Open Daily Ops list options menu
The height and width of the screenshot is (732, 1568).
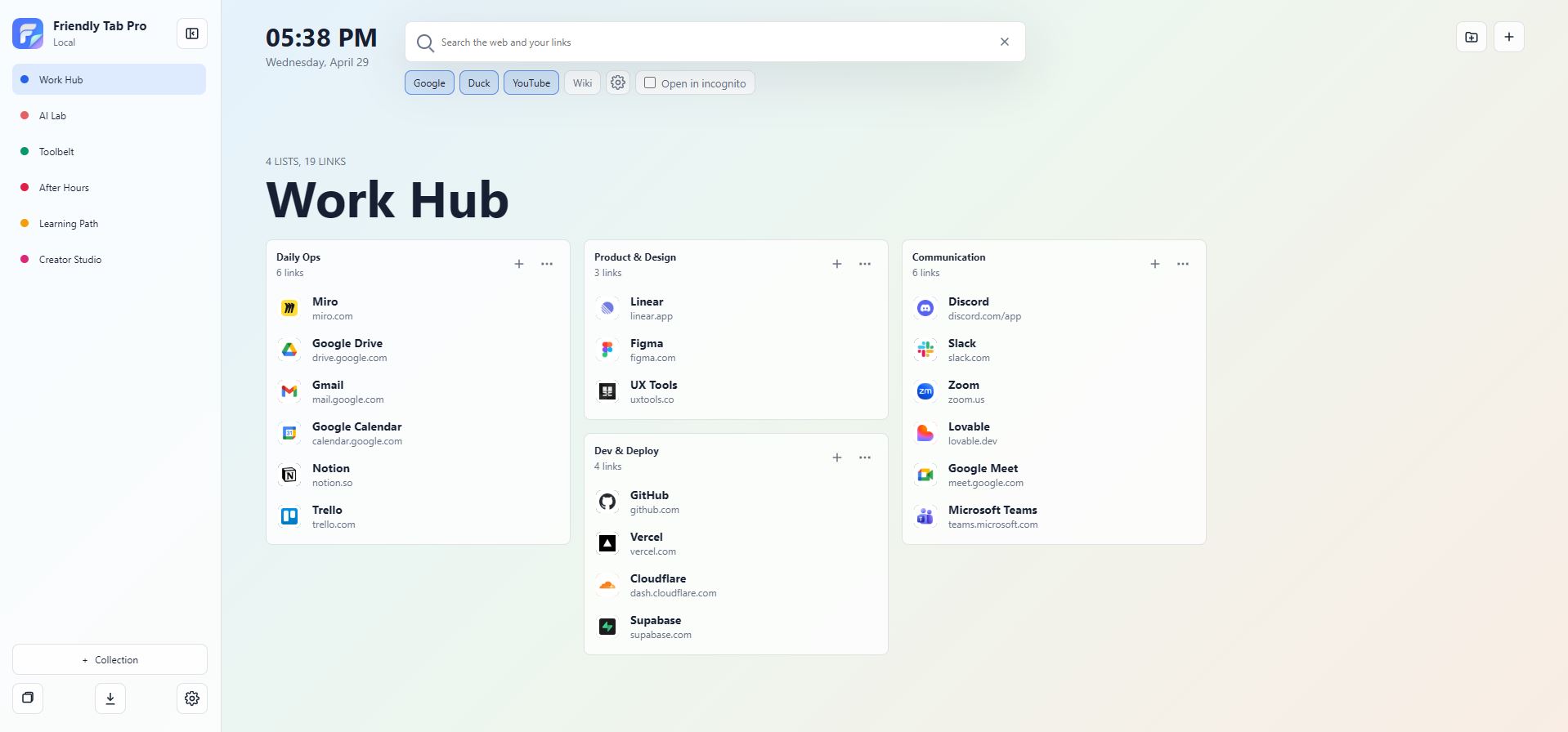click(x=547, y=264)
